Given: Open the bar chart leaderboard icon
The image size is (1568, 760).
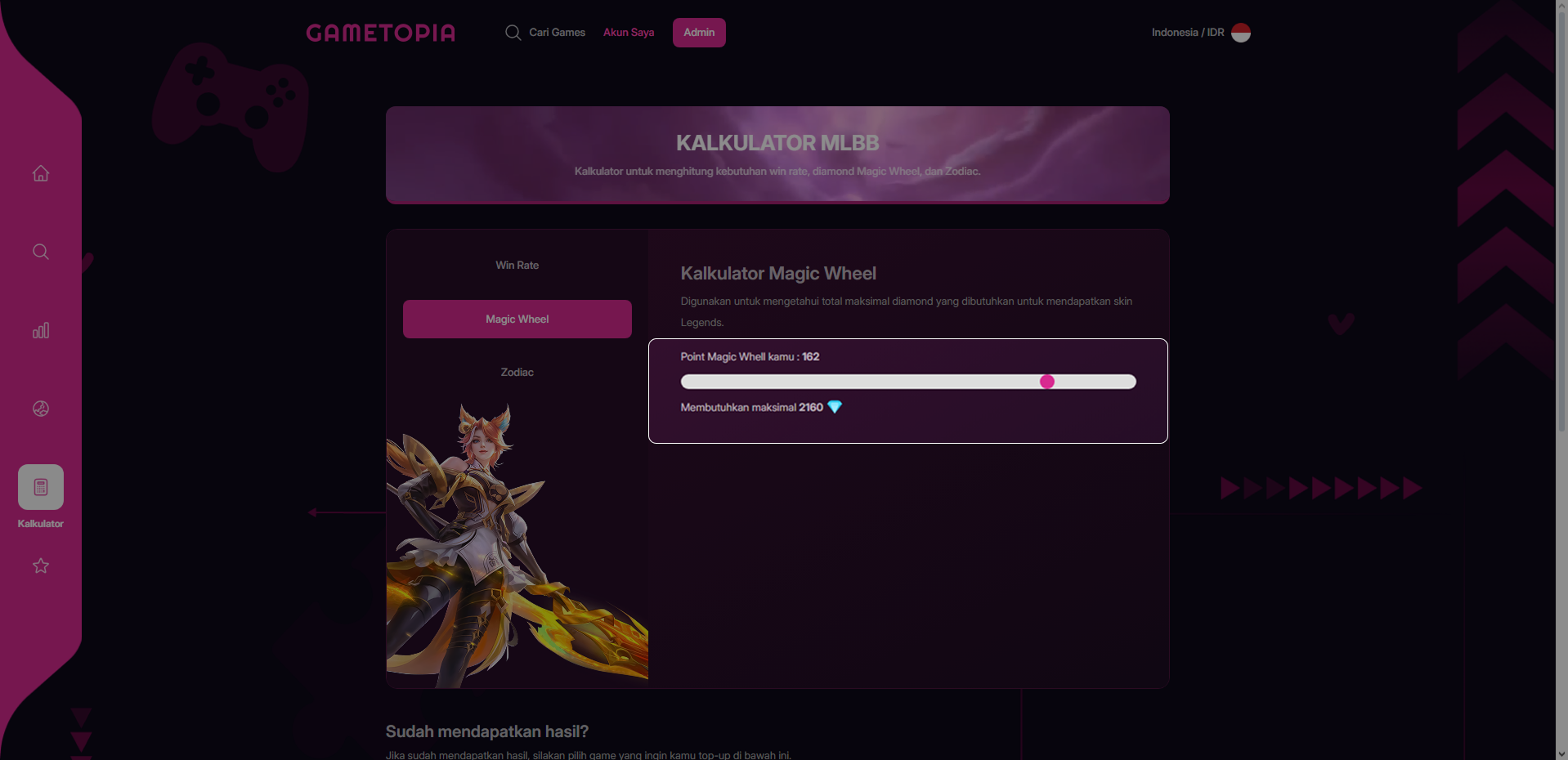Looking at the screenshot, I should (41, 330).
